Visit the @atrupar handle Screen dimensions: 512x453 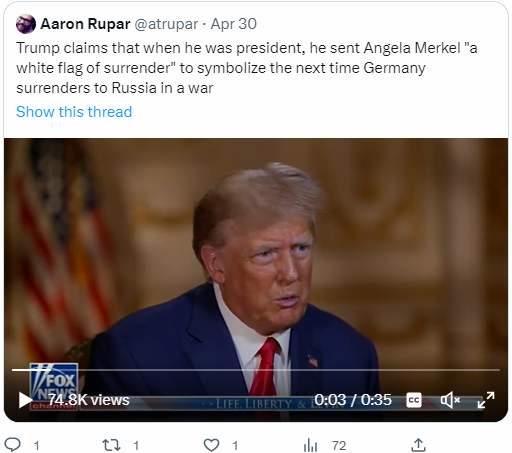click(166, 24)
